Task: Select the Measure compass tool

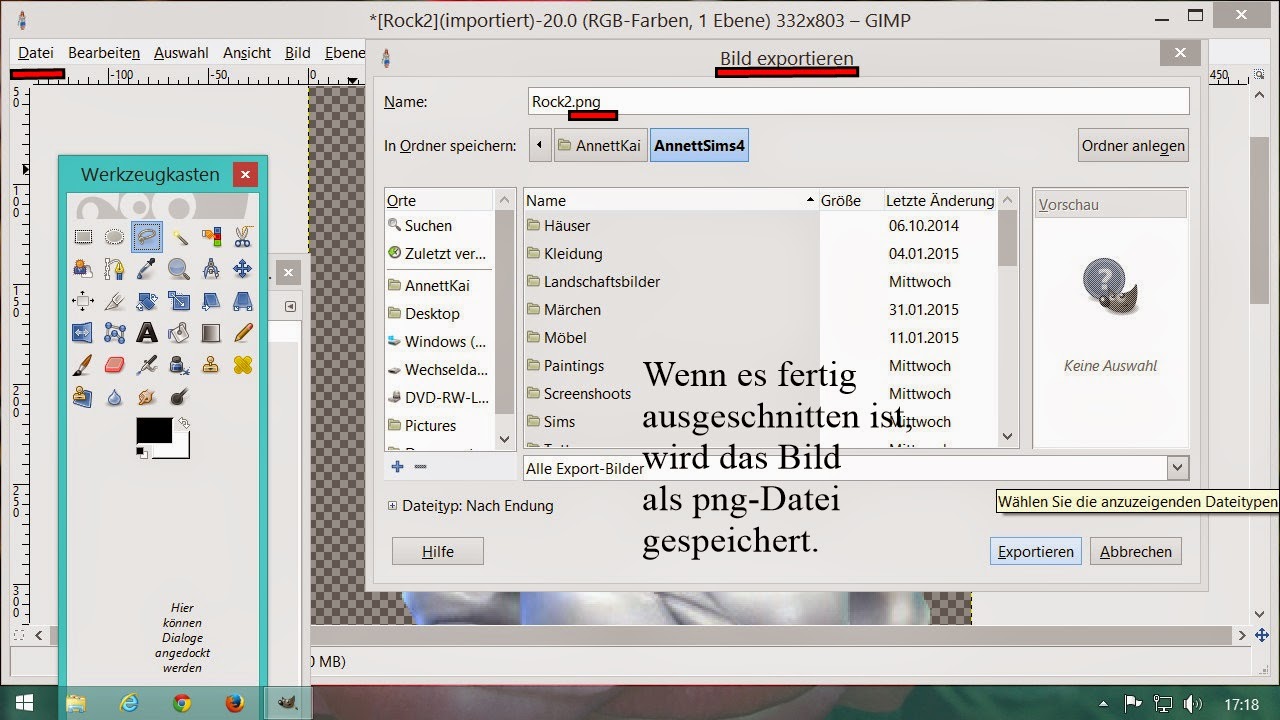Action: (x=211, y=269)
